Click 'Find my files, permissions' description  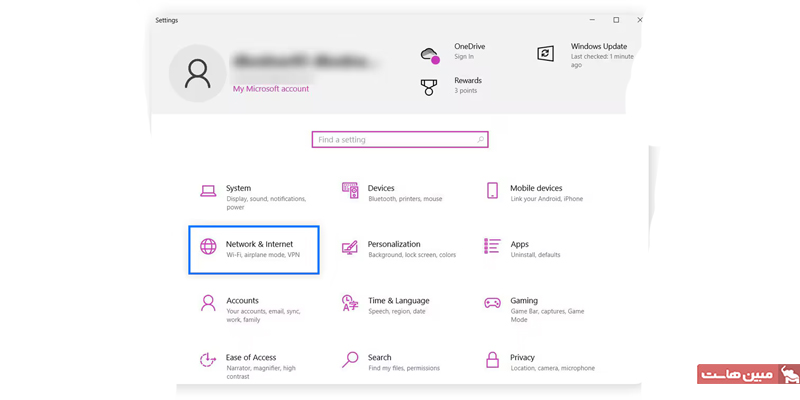404,368
